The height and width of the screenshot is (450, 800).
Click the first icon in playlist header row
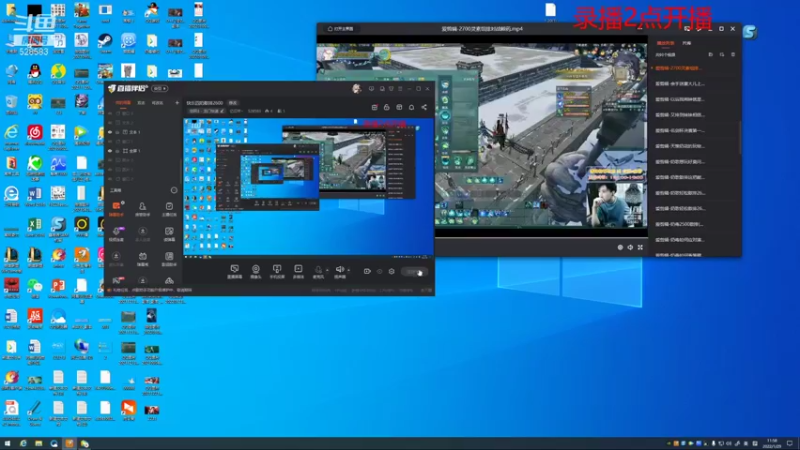pyautogui.click(x=710, y=55)
